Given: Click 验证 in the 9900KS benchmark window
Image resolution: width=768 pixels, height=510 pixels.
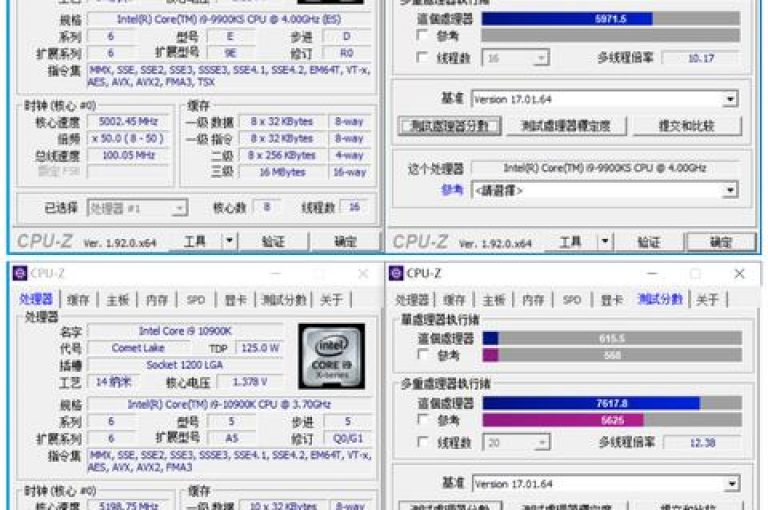Looking at the screenshot, I should (648, 242).
